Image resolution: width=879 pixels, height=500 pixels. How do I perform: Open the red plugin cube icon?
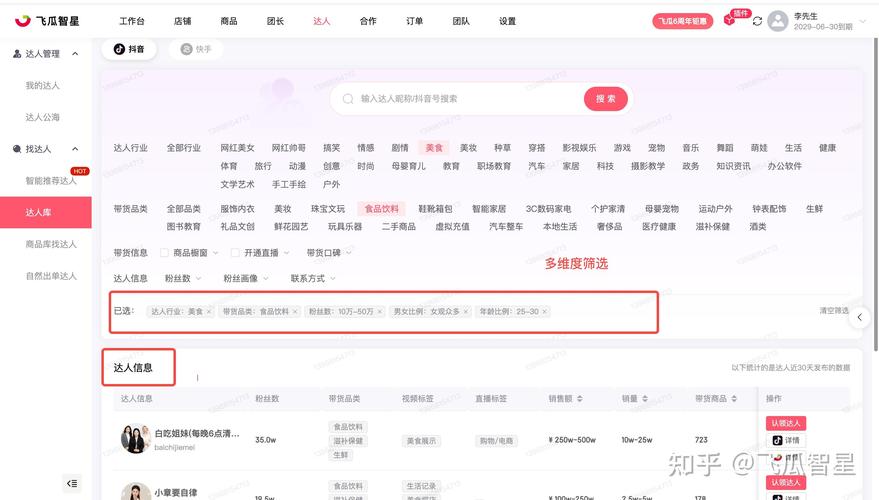[x=729, y=20]
